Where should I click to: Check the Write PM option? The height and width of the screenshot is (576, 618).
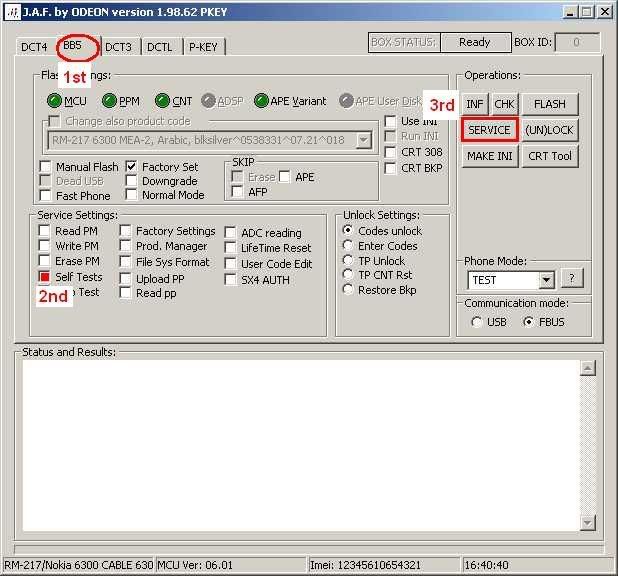point(44,246)
